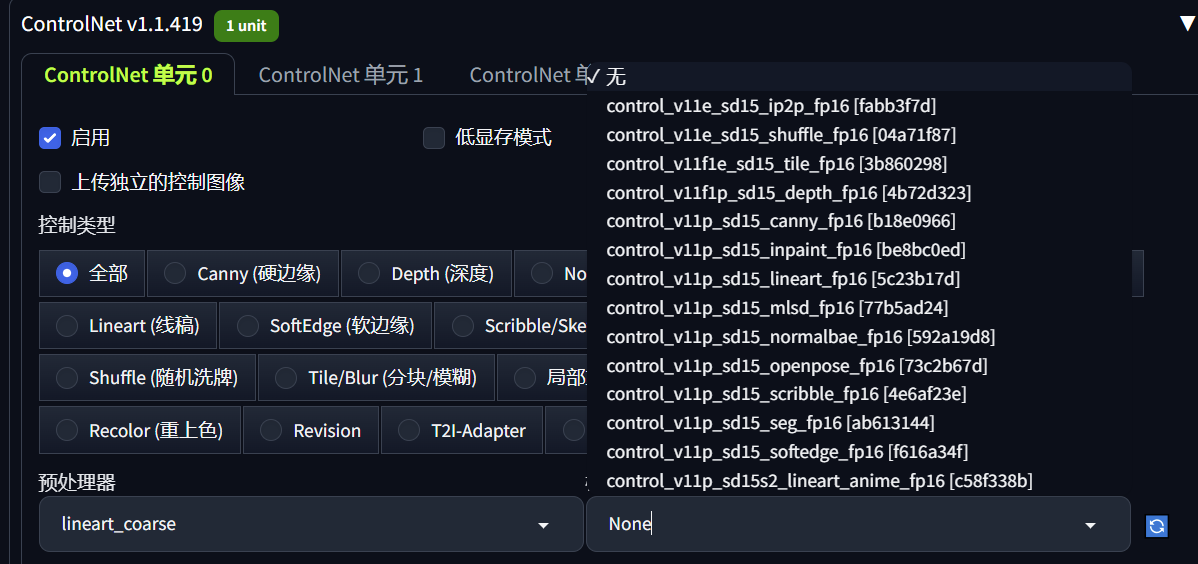The image size is (1198, 564).
Task: Select Recolor (重上色) control type
Action: pos(140,430)
